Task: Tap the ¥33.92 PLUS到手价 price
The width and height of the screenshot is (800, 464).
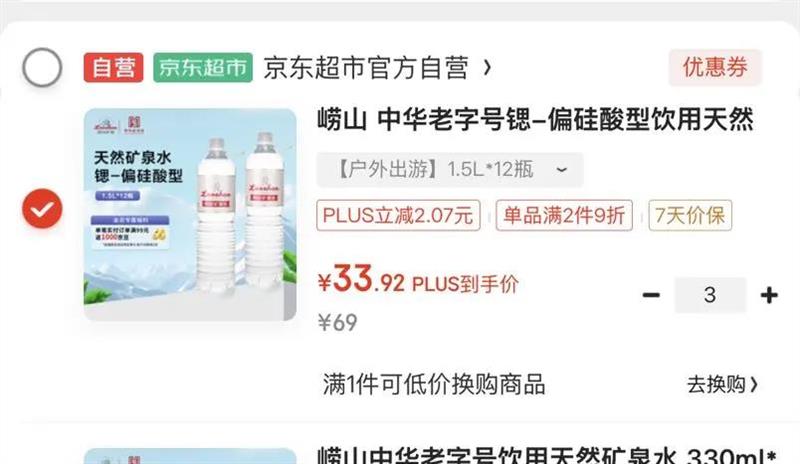Action: [x=418, y=280]
